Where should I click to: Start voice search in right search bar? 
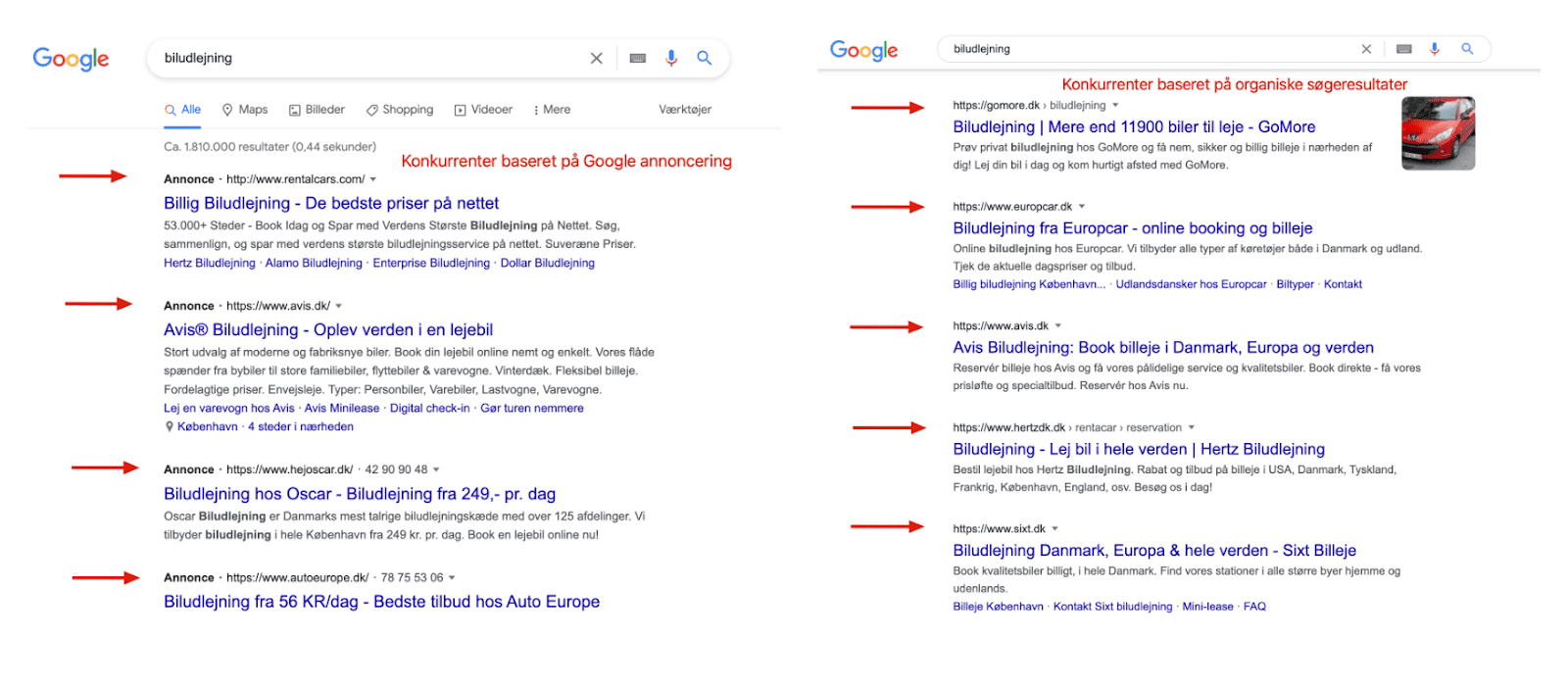point(1435,49)
